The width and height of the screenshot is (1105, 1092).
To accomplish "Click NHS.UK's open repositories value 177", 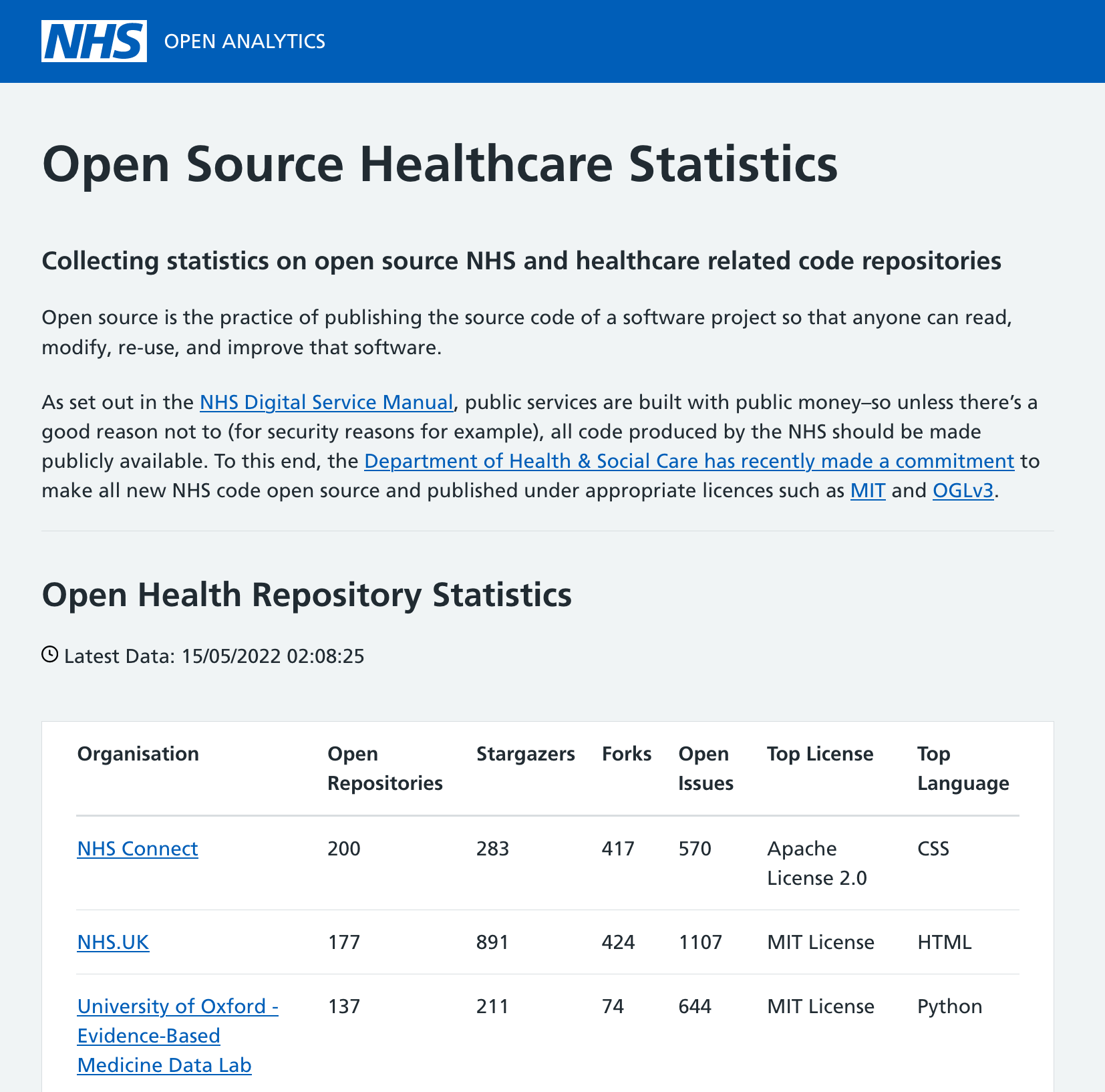I will [344, 942].
